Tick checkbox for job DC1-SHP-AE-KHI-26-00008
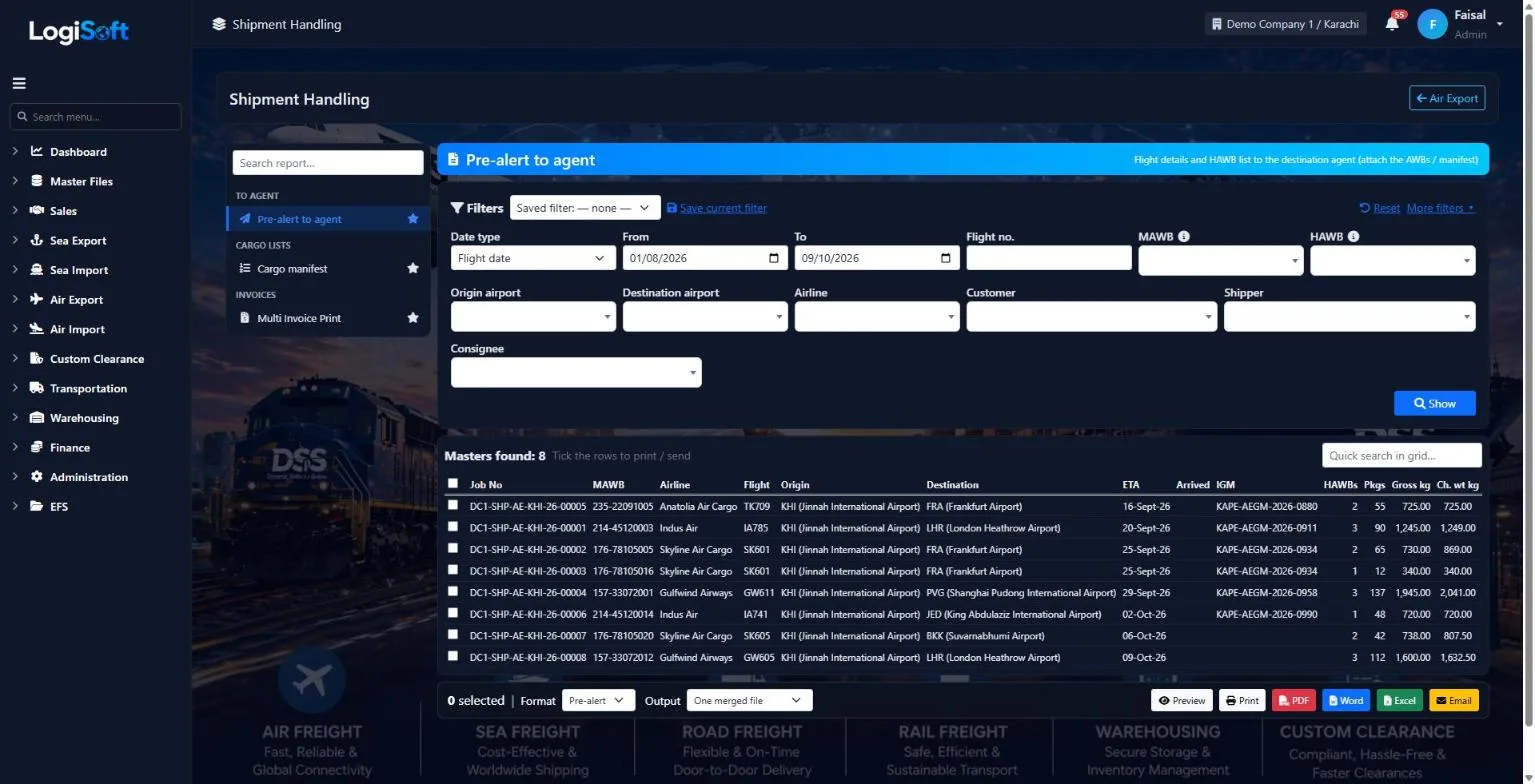This screenshot has width=1535, height=784. click(x=453, y=656)
